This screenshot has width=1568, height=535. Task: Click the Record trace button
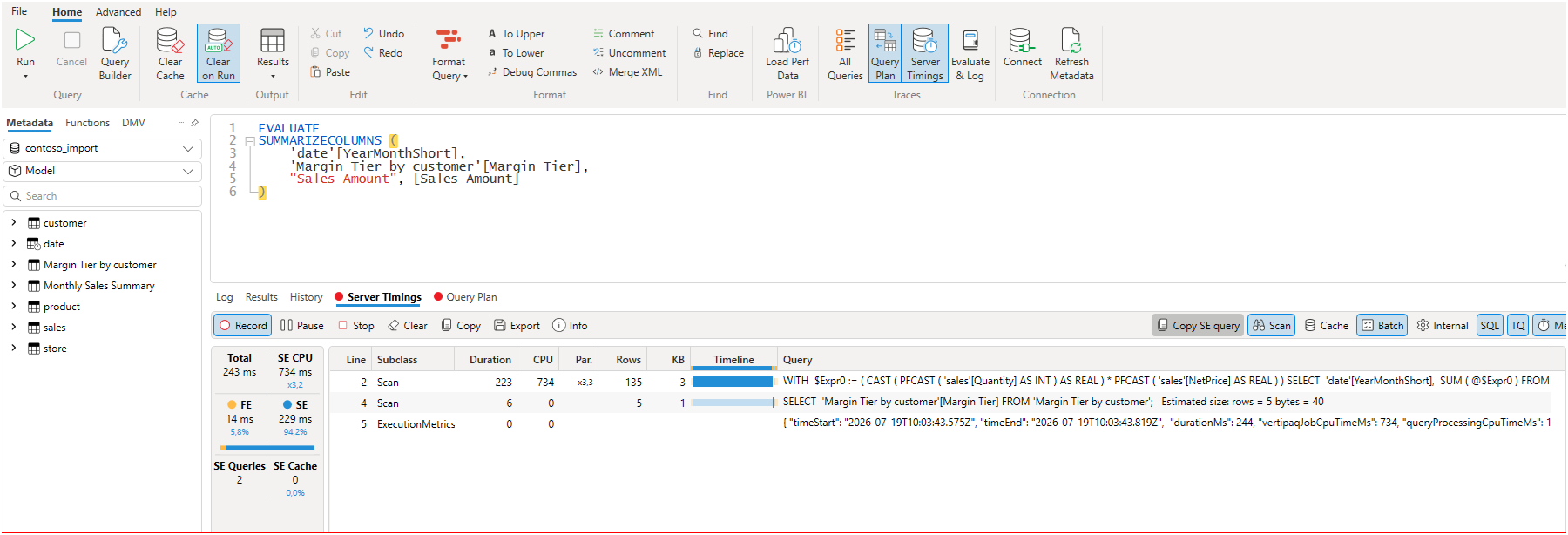pos(243,326)
